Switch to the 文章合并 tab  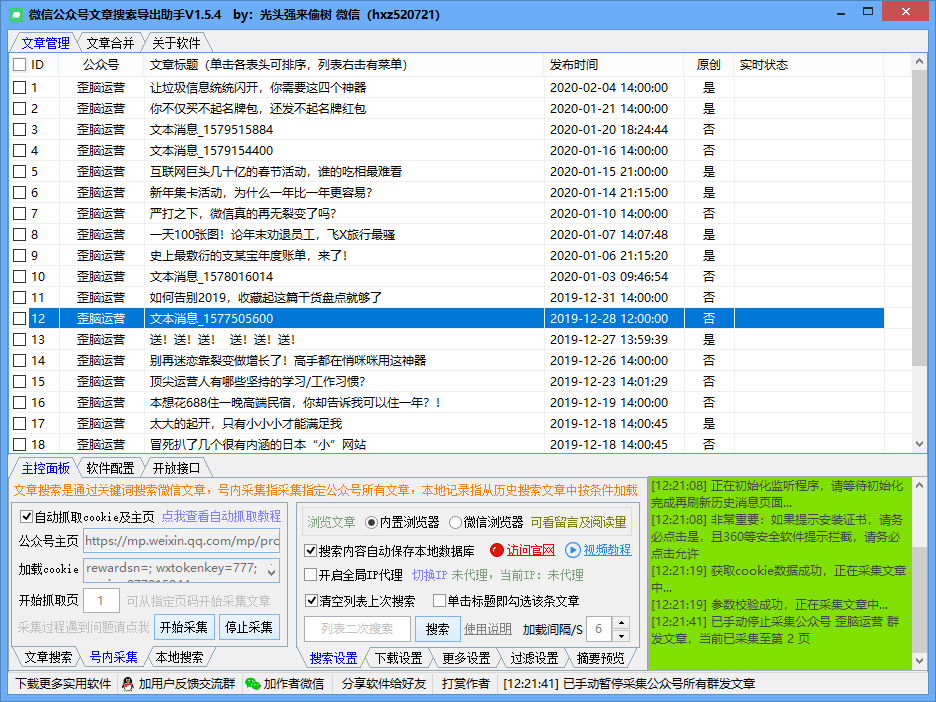click(110, 43)
